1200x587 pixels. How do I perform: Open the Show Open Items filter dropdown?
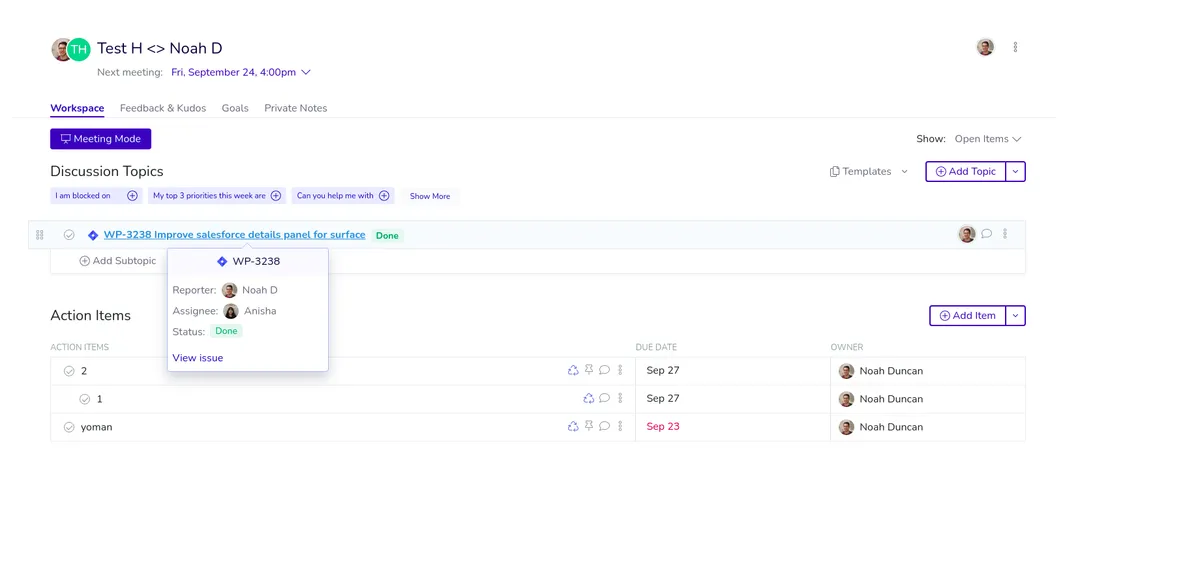(x=988, y=139)
